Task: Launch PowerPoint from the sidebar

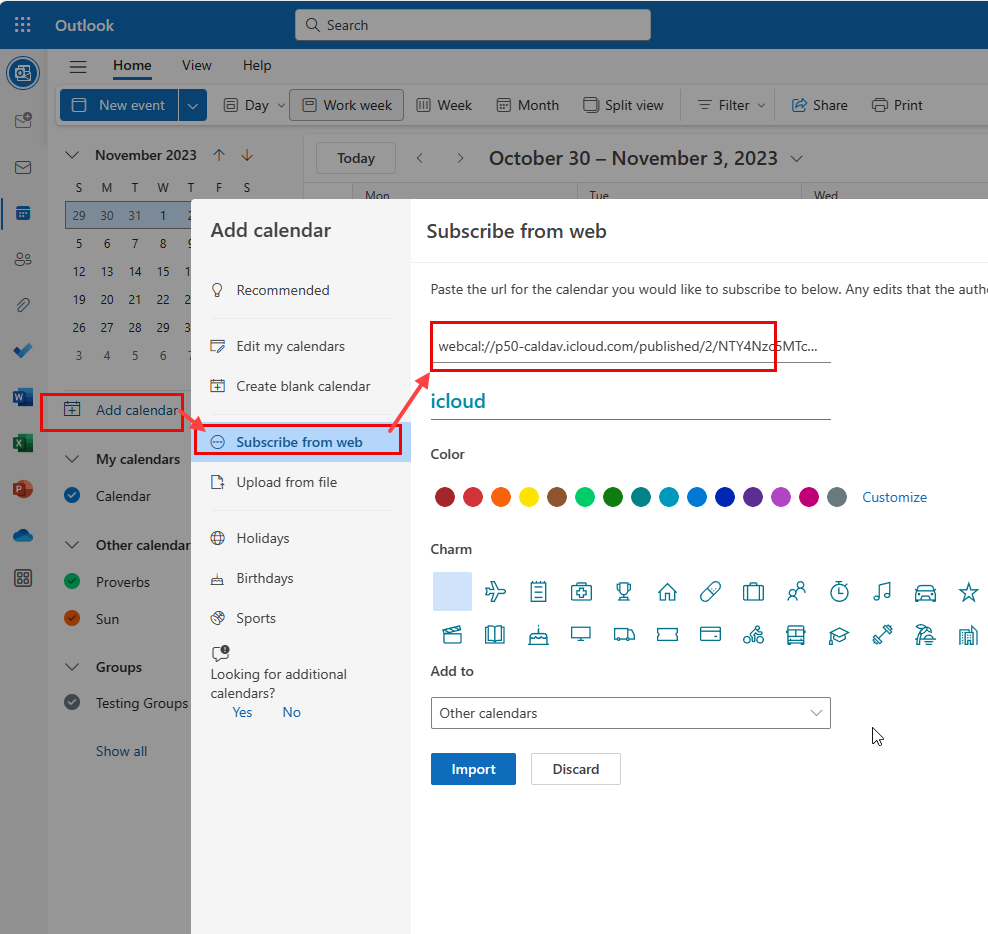Action: (x=23, y=489)
